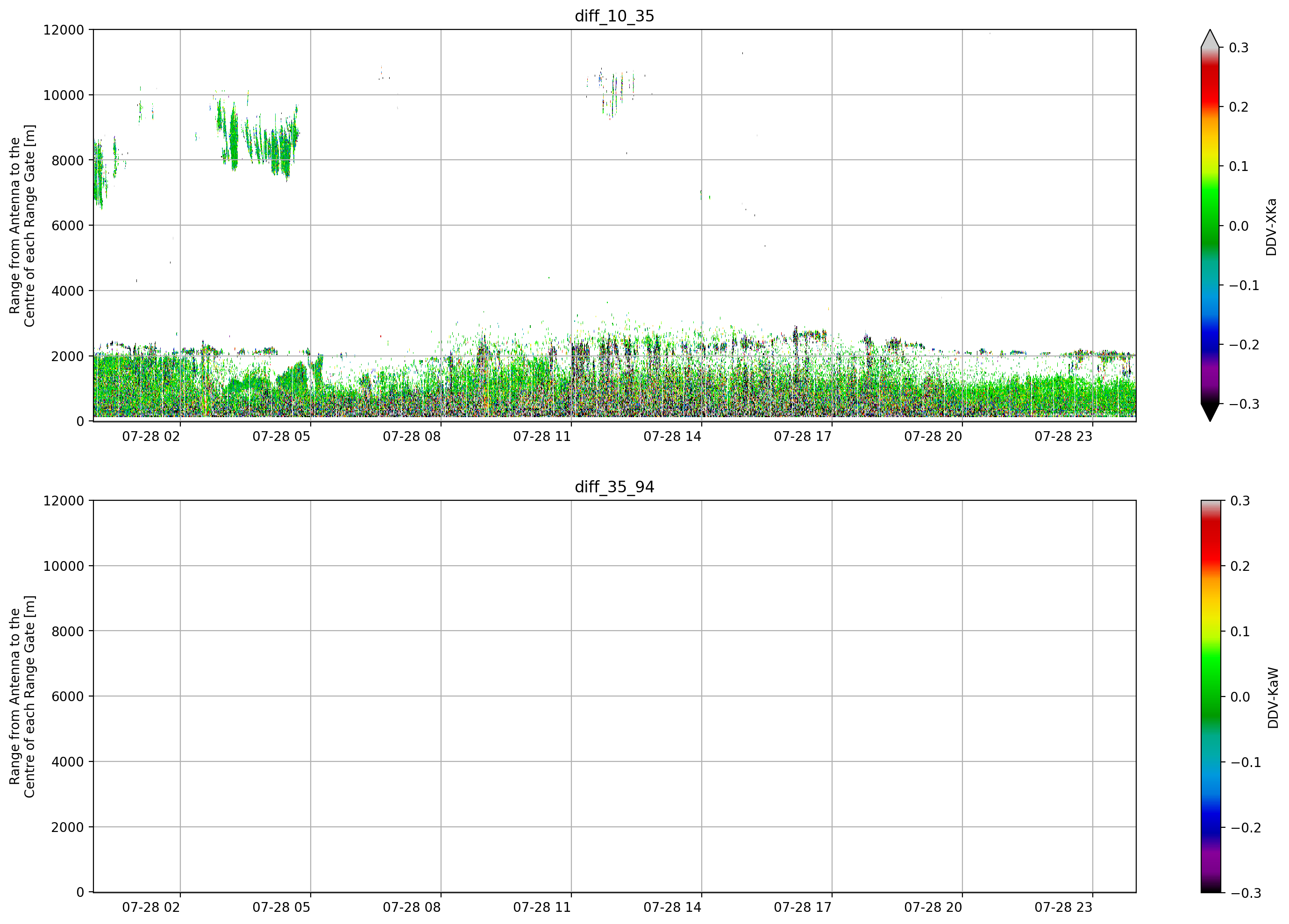This screenshot has width=1289, height=924.
Task: Click the diff_10_35 plot title
Action: pos(614,16)
